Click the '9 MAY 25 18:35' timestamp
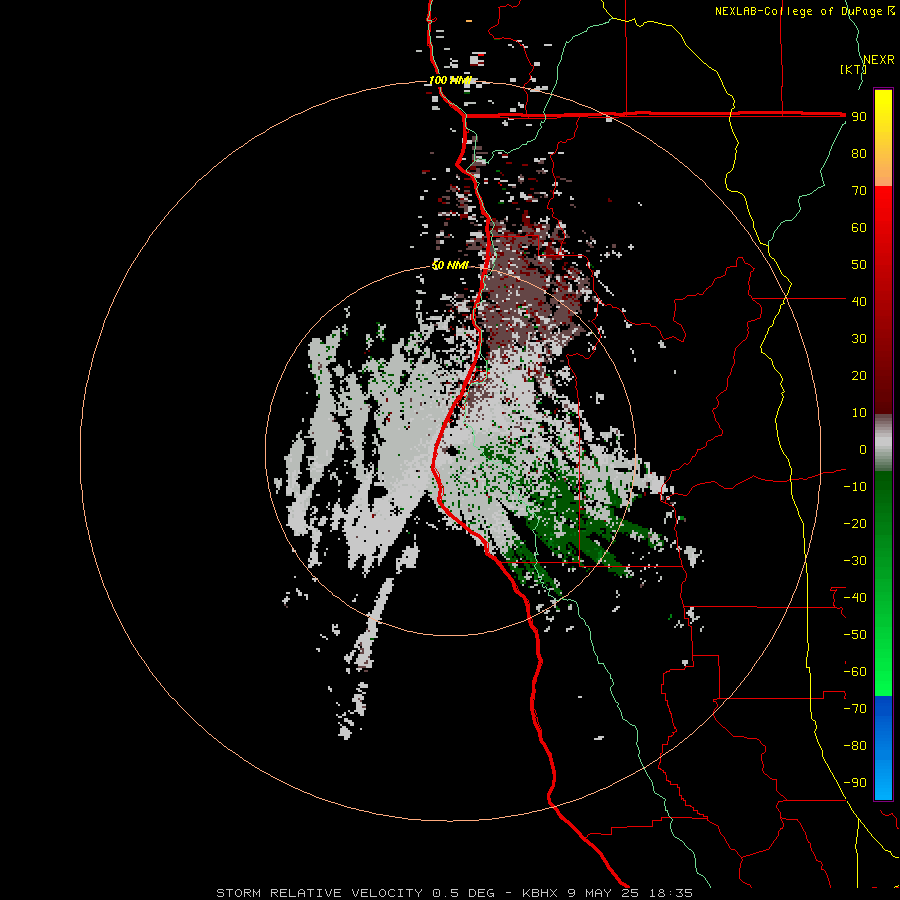The width and height of the screenshot is (900, 900). (630, 893)
